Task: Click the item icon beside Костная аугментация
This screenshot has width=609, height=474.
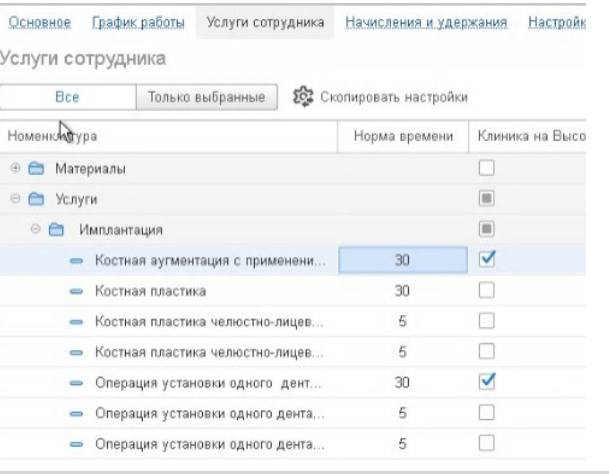Action: pyautogui.click(x=77, y=260)
